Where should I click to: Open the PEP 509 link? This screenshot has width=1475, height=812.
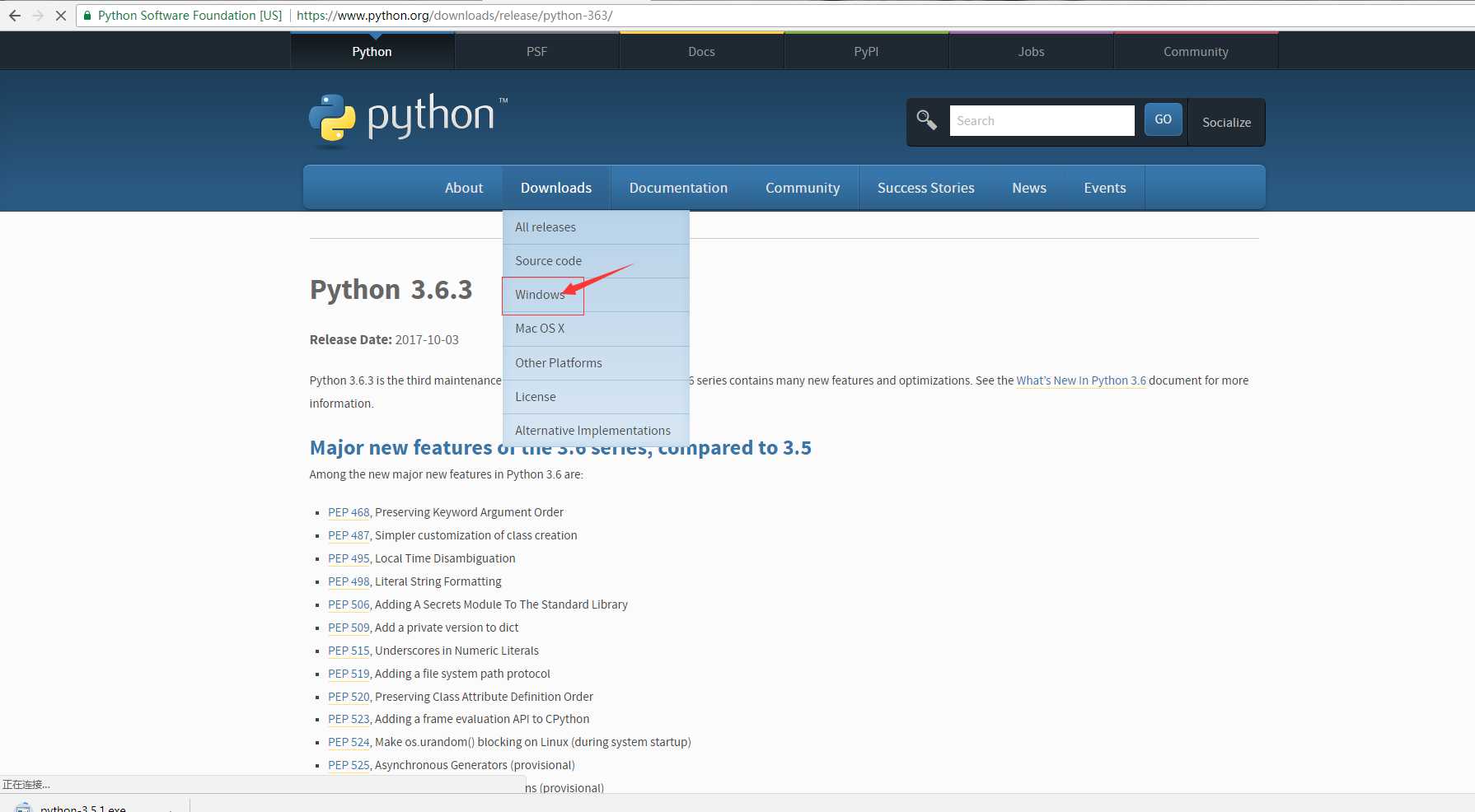[349, 628]
